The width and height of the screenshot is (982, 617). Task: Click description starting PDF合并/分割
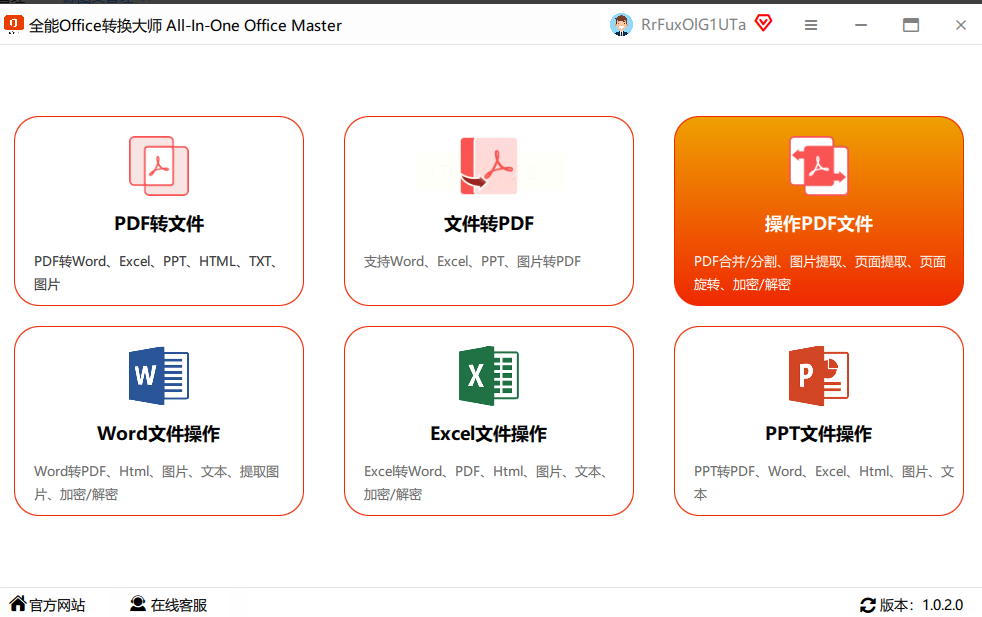(x=820, y=273)
